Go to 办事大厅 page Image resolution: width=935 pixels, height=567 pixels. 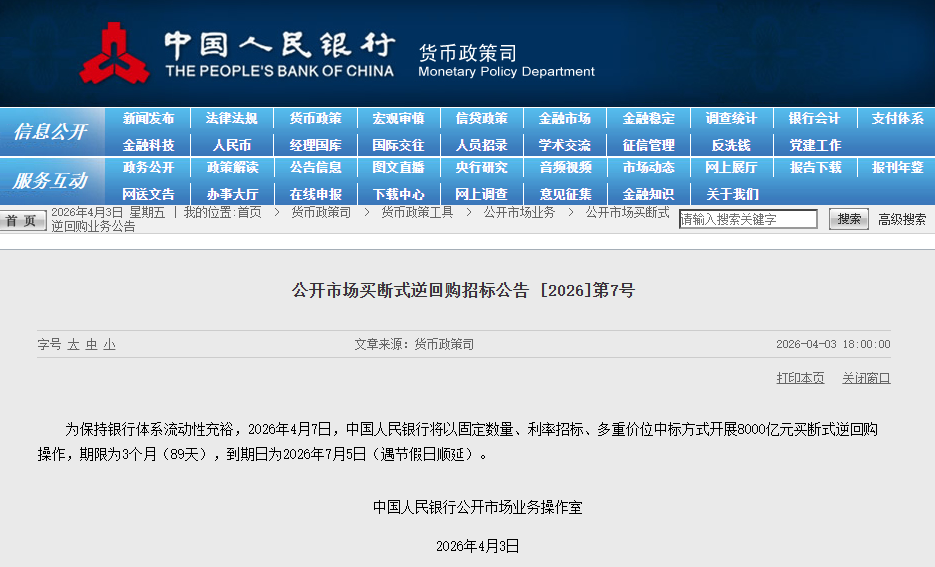click(232, 194)
